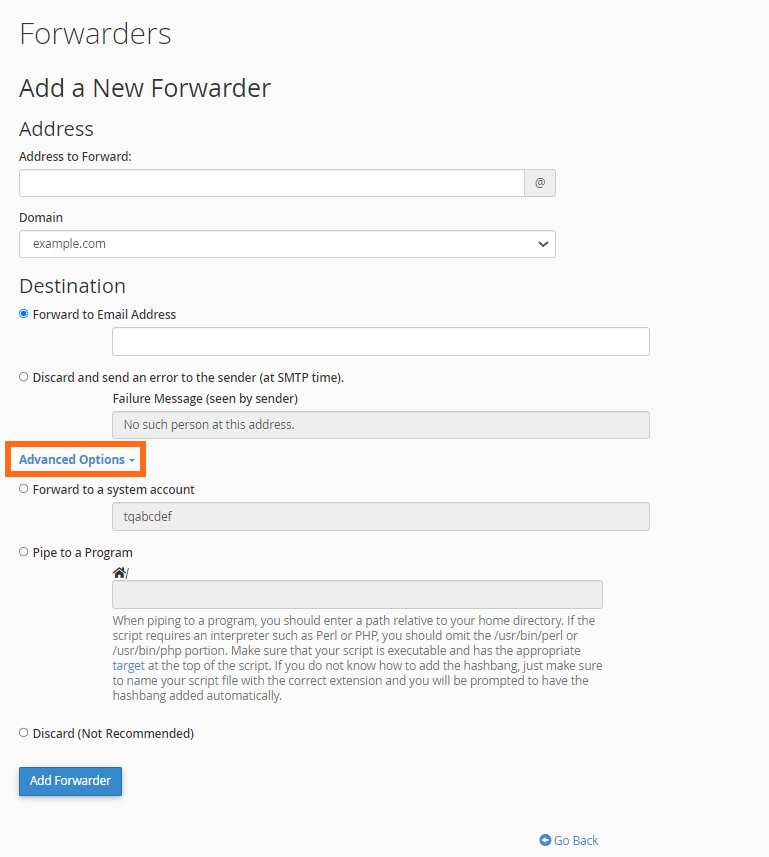Click the Add Forwarder button
Image resolution: width=769 pixels, height=857 pixels.
70,781
